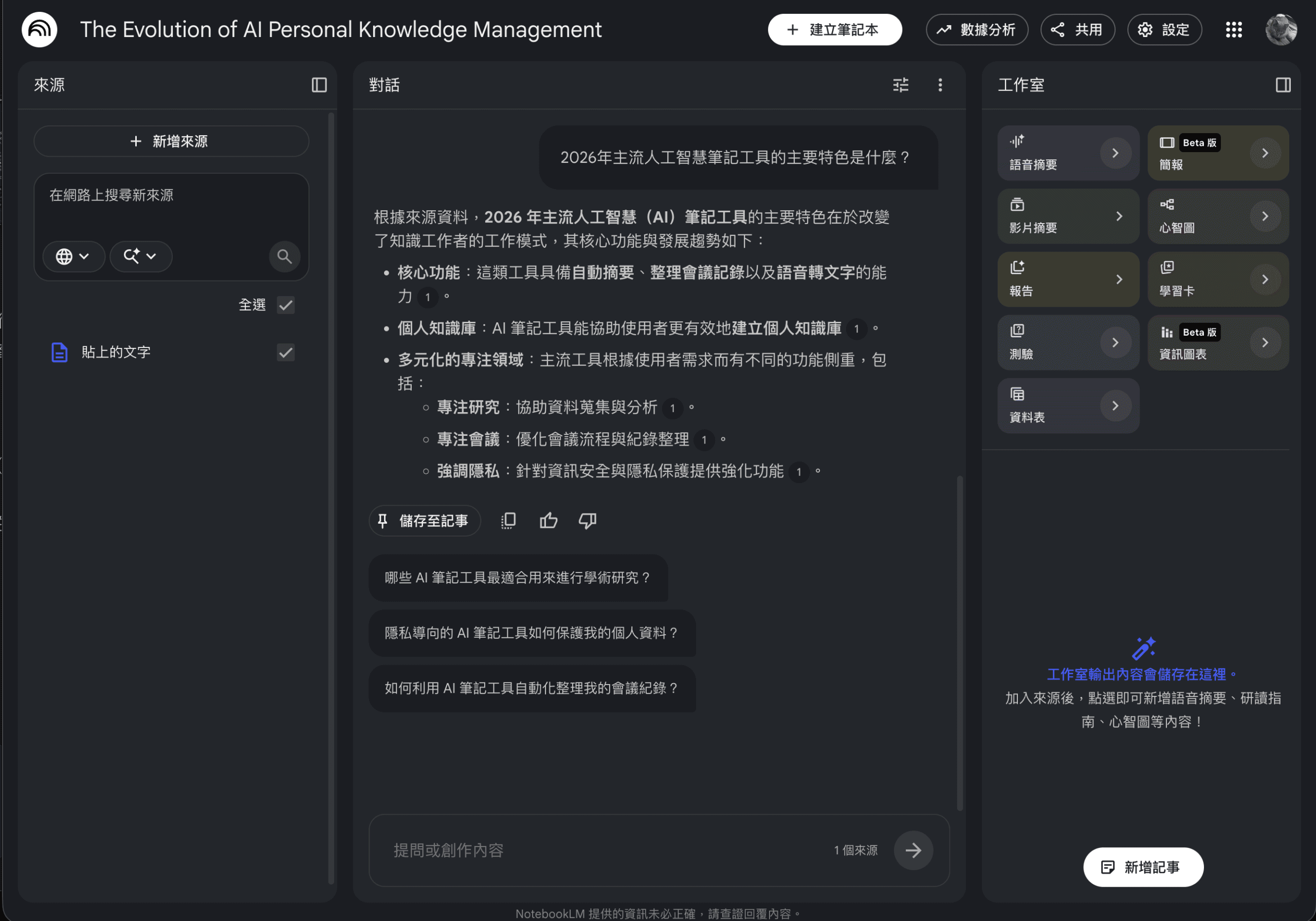This screenshot has width=1316, height=921.
Task: Click the NotebookLM logo icon
Action: pyautogui.click(x=39, y=29)
